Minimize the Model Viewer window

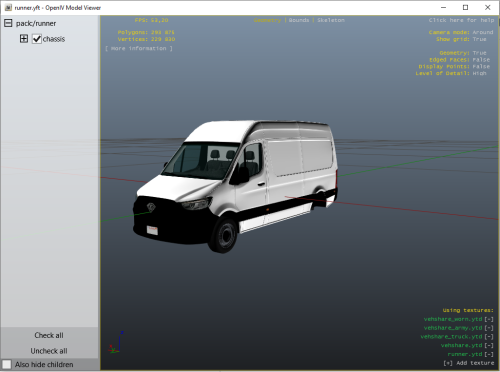(x=443, y=7)
